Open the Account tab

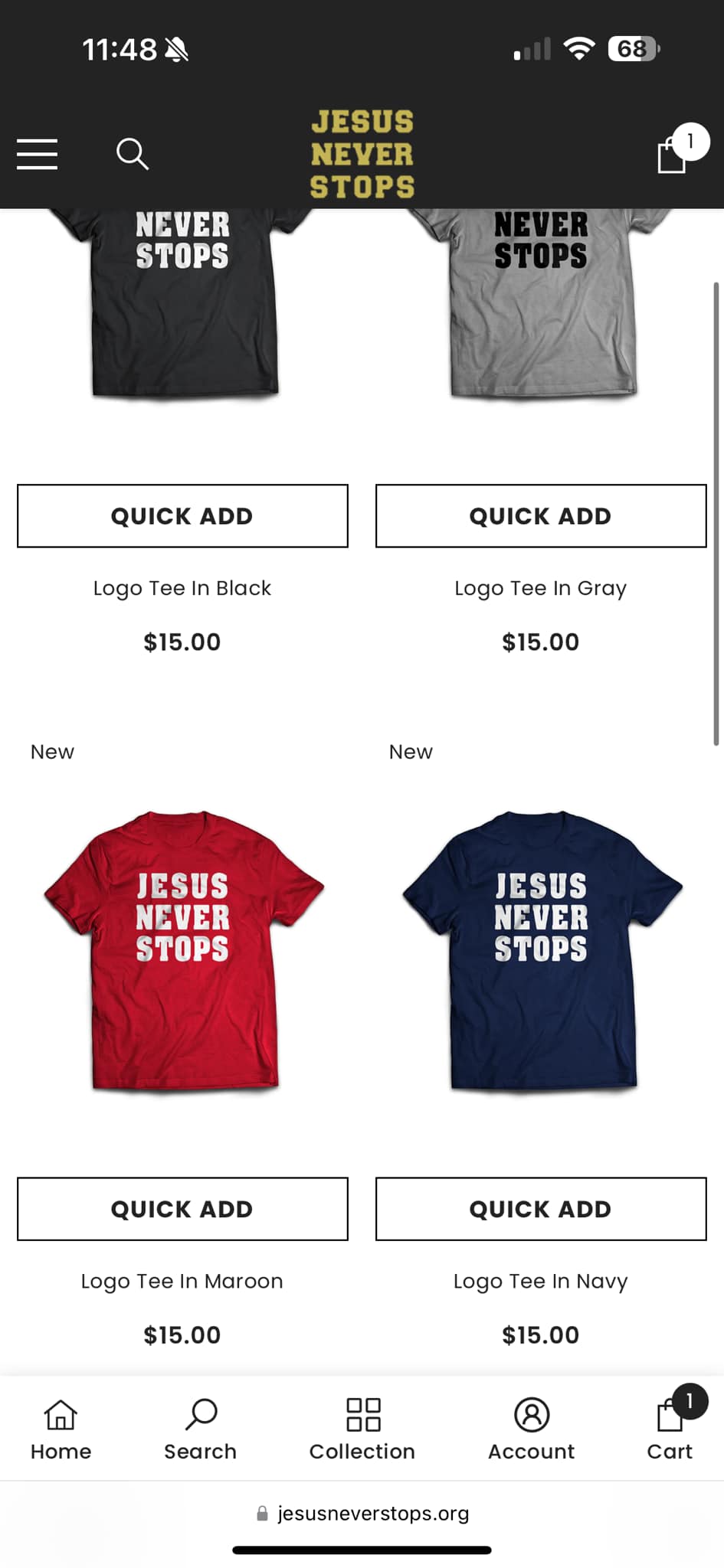pos(532,1429)
